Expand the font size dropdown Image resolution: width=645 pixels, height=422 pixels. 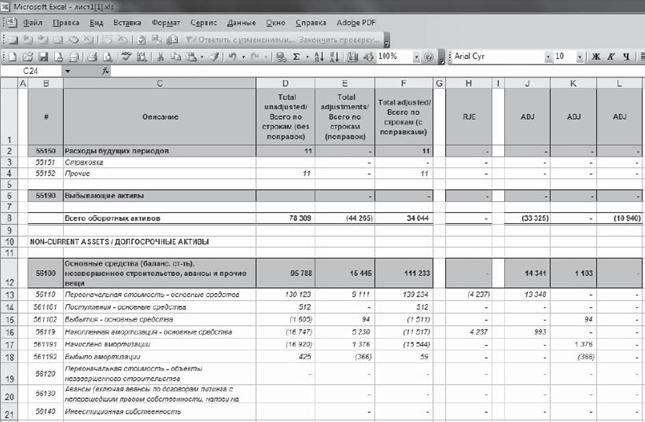[x=578, y=57]
